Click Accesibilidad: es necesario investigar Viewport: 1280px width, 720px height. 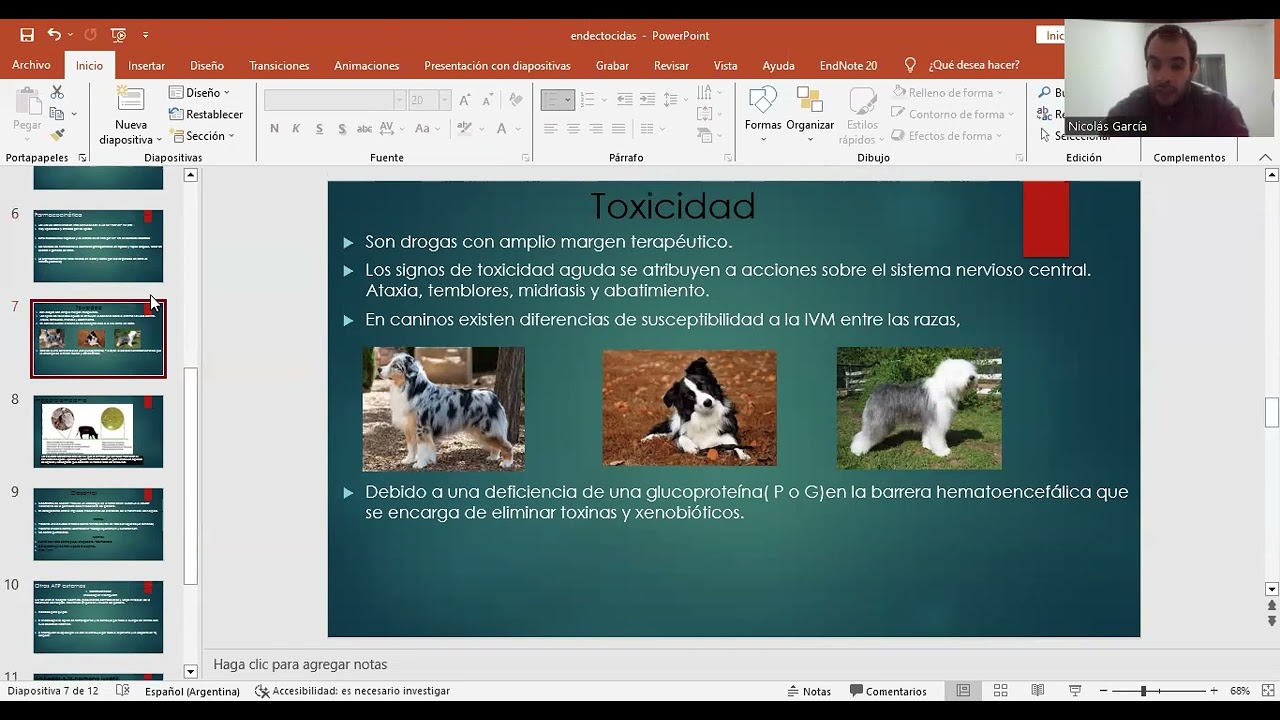pos(352,691)
